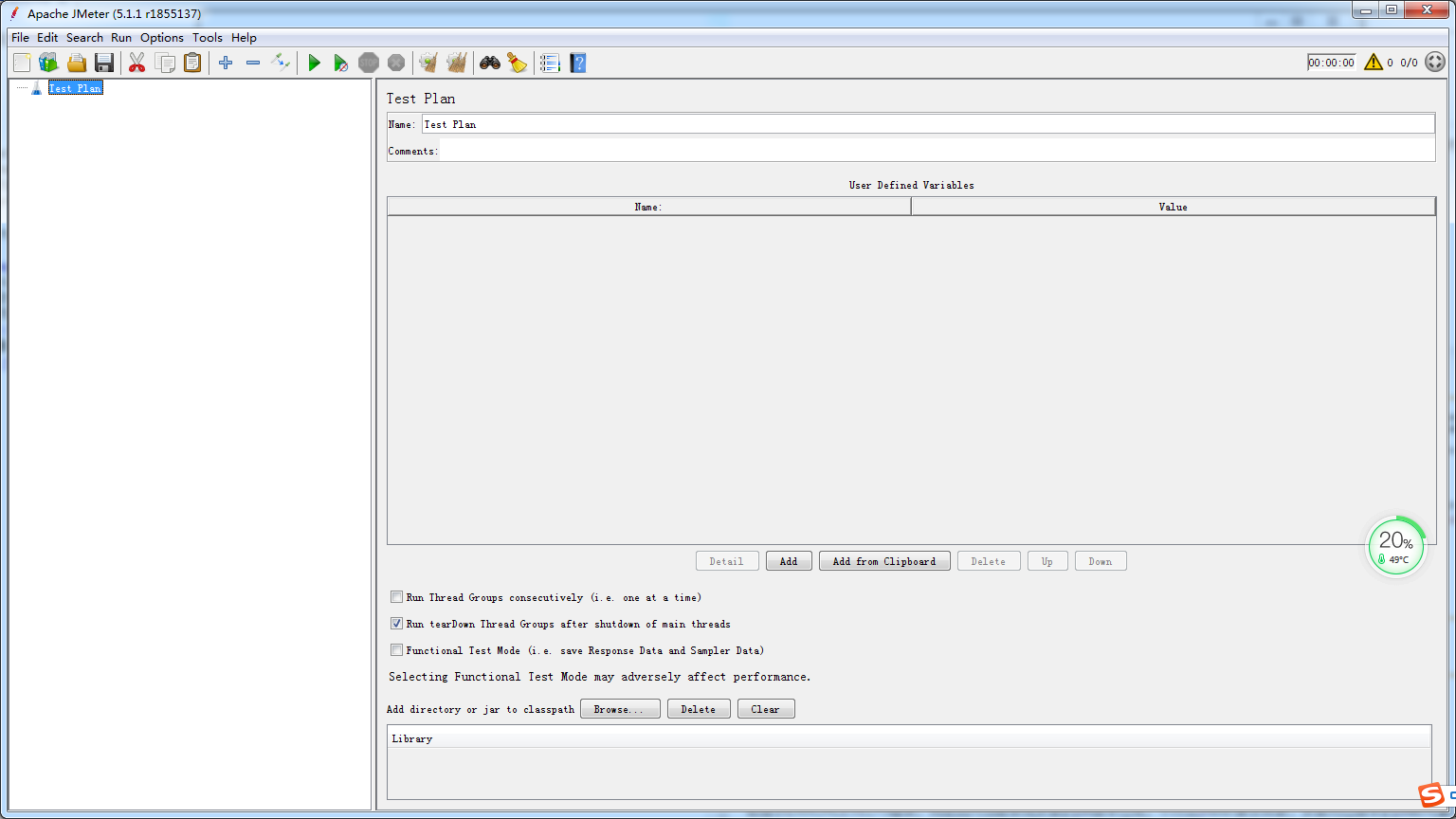1456x819 pixels.
Task: Click Start no pauses icon
Action: [341, 63]
